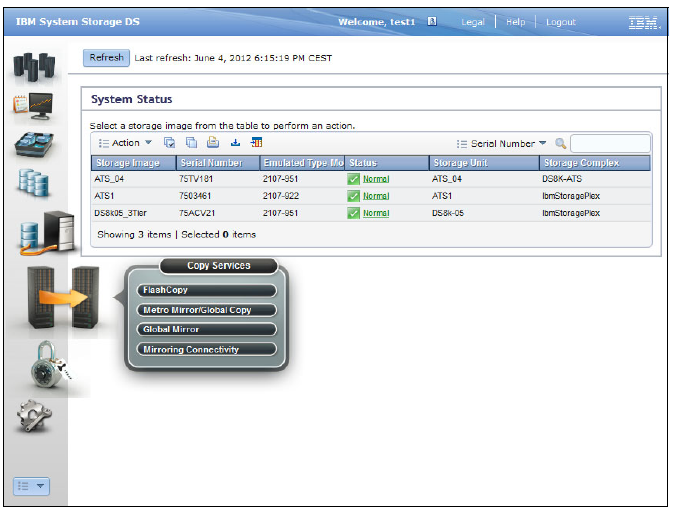The width and height of the screenshot is (676, 511).
Task: Click the green check icon for ATS_04
Action: [x=354, y=179]
